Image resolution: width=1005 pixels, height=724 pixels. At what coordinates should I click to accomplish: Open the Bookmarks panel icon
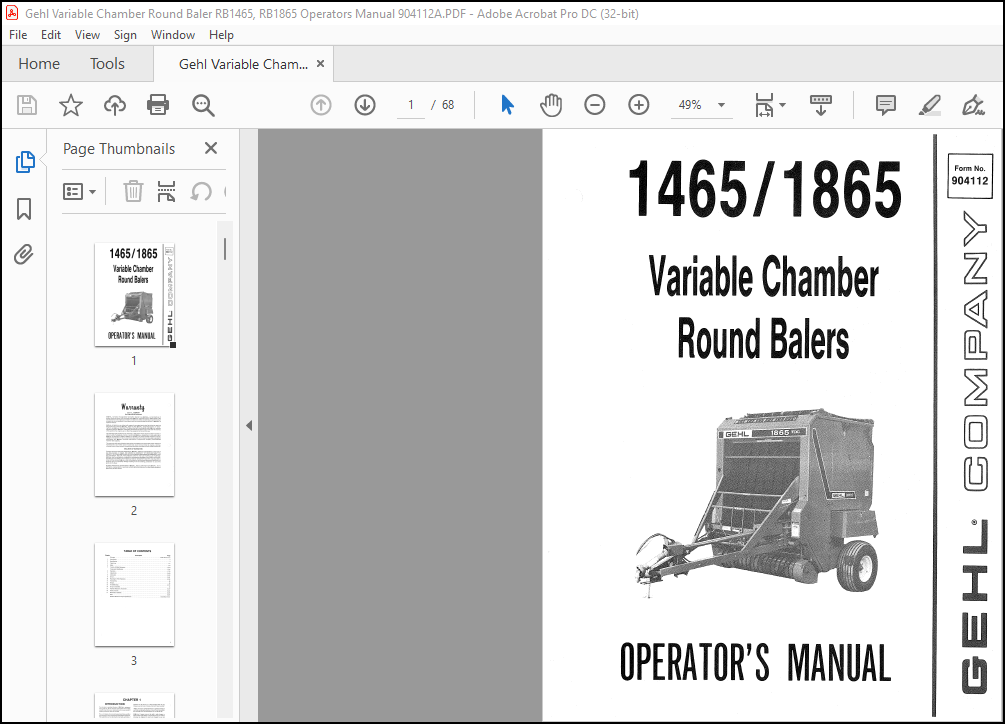tap(24, 209)
